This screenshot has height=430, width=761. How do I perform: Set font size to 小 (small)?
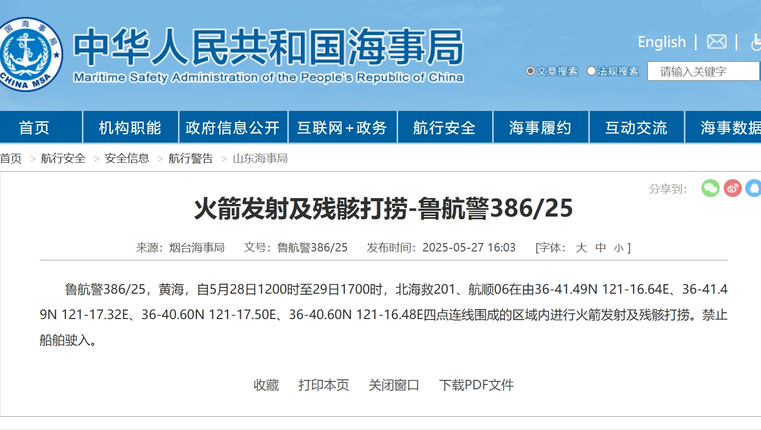(618, 248)
